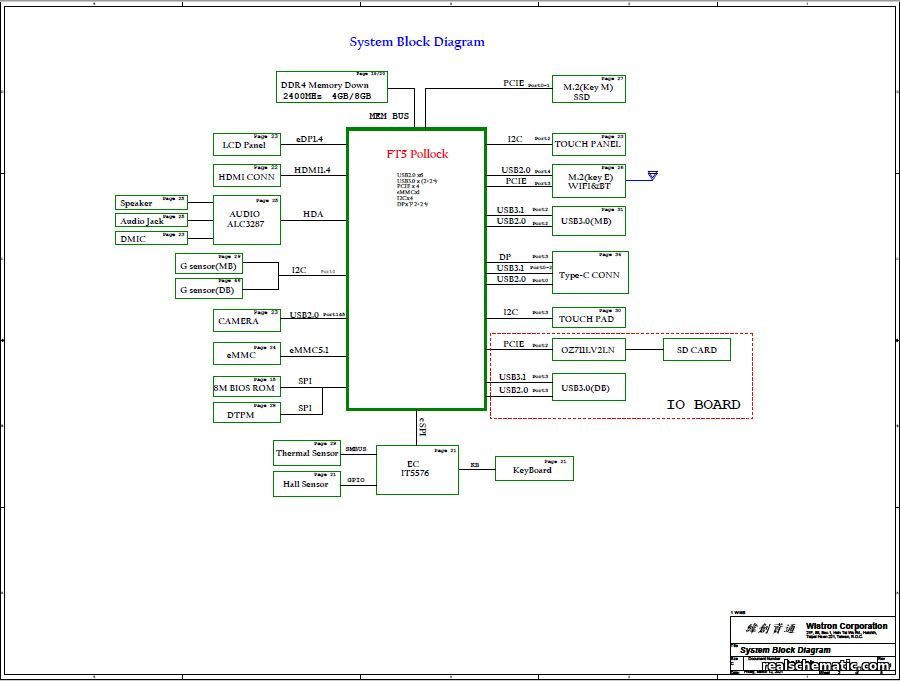Click the System Block Diagram title heading
Screen dimensions: 900x681
pyautogui.click(x=417, y=42)
